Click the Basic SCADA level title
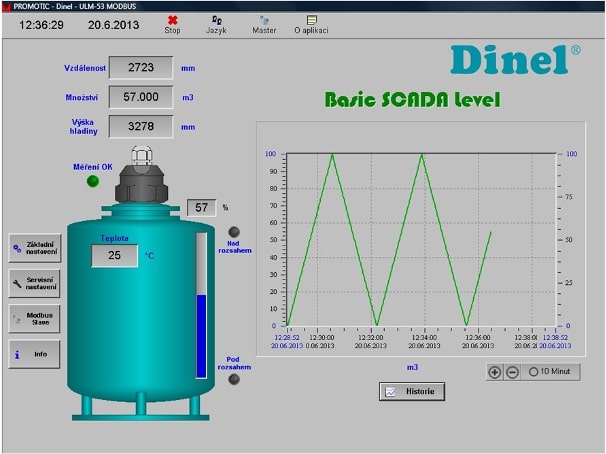This screenshot has height=454, width=606. pyautogui.click(x=413, y=100)
